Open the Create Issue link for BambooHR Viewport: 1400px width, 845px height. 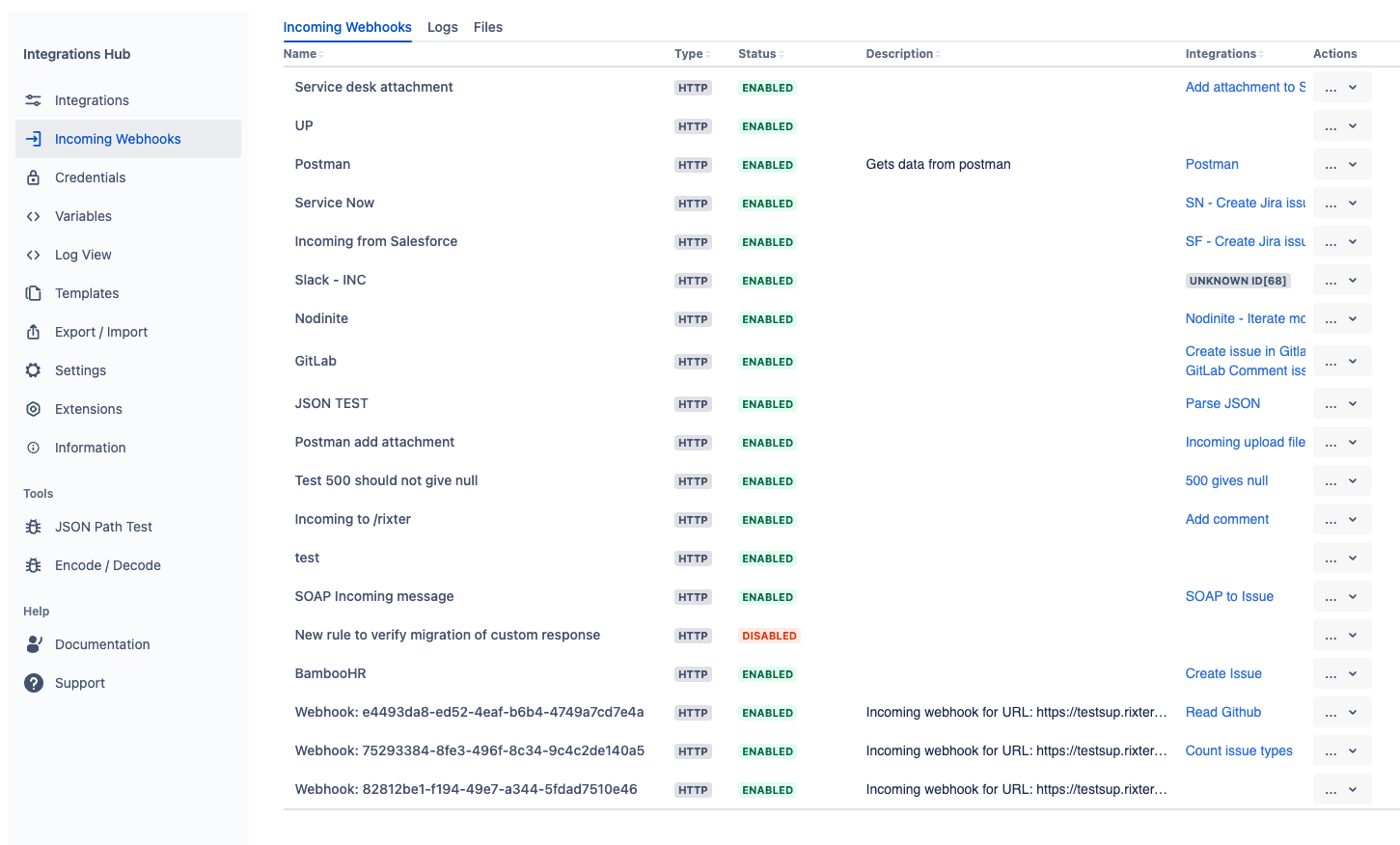(1223, 673)
